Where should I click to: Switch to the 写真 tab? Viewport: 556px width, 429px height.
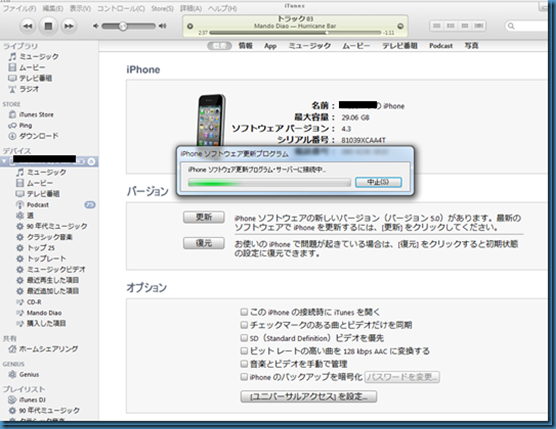point(471,45)
